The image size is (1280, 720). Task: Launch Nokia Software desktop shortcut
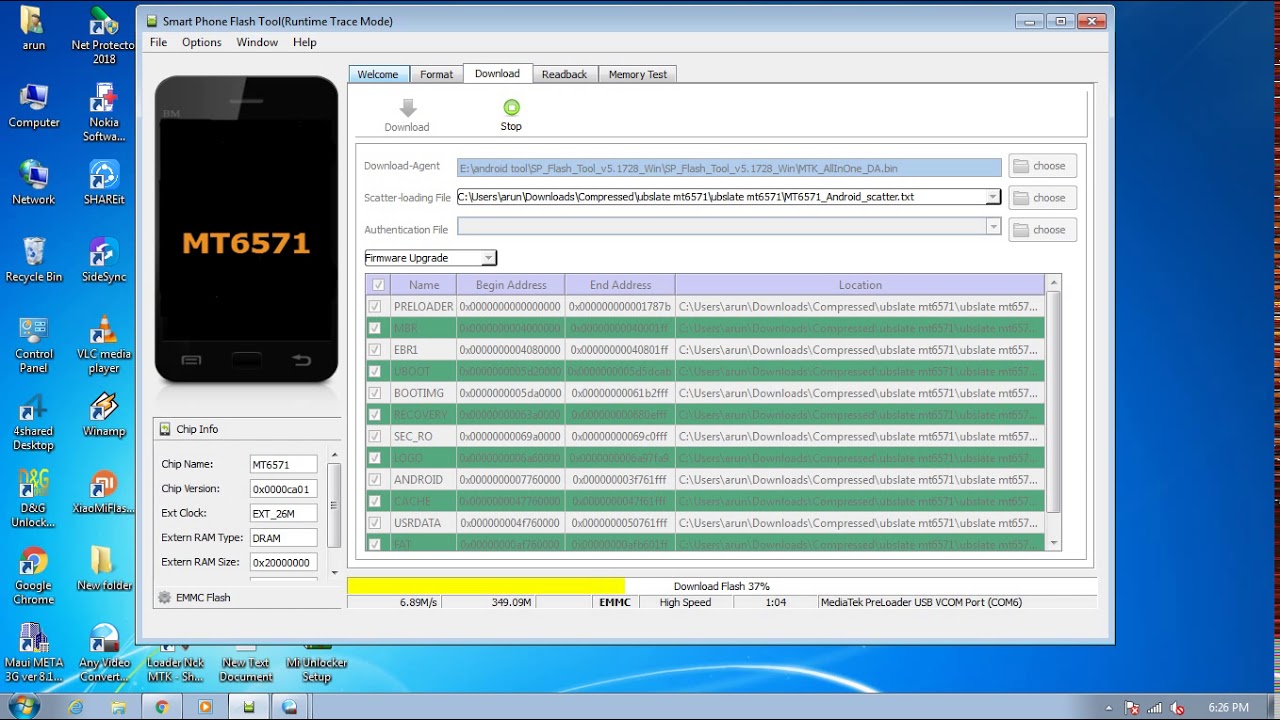pyautogui.click(x=104, y=113)
